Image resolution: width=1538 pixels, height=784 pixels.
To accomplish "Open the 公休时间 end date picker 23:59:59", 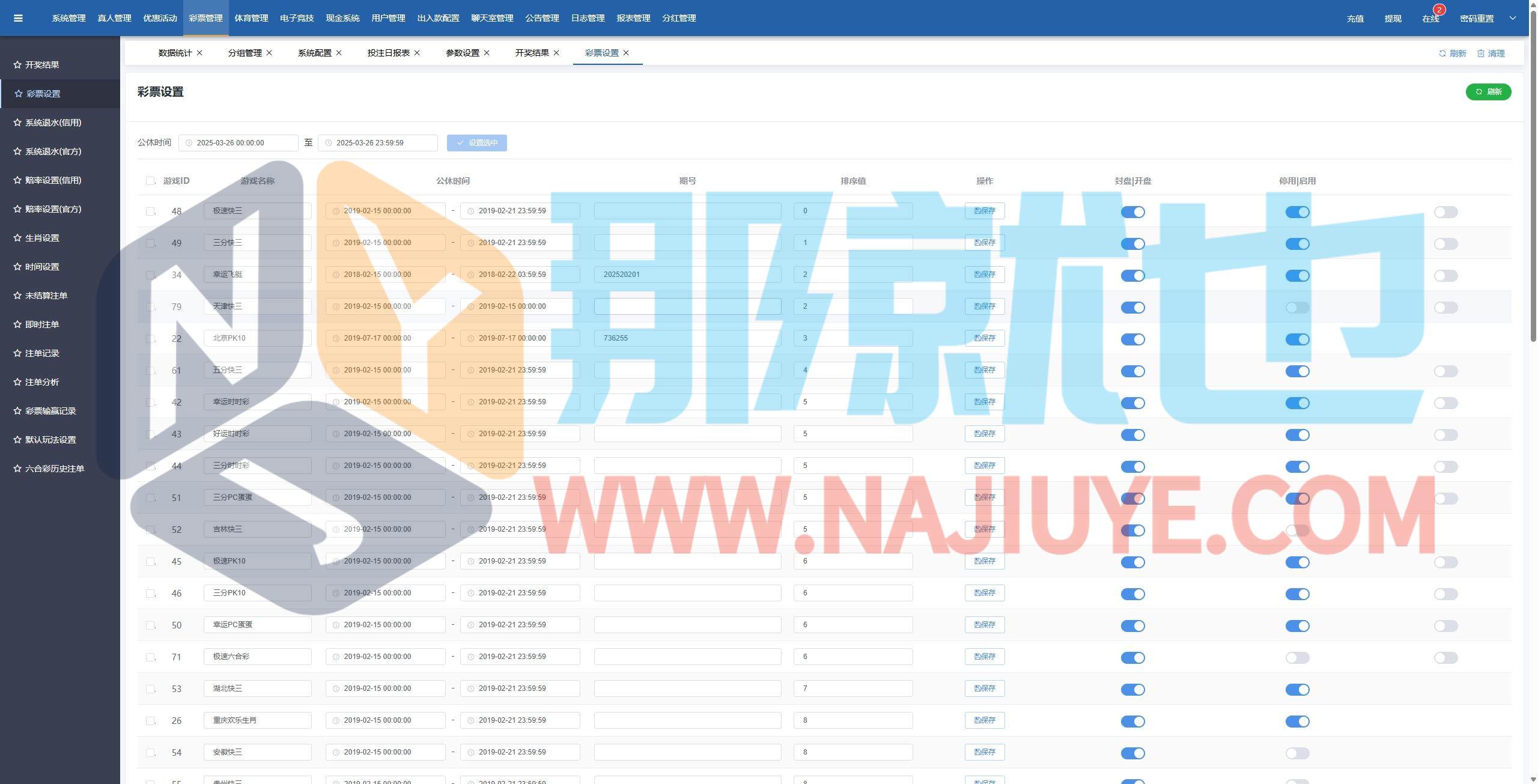I will (377, 143).
